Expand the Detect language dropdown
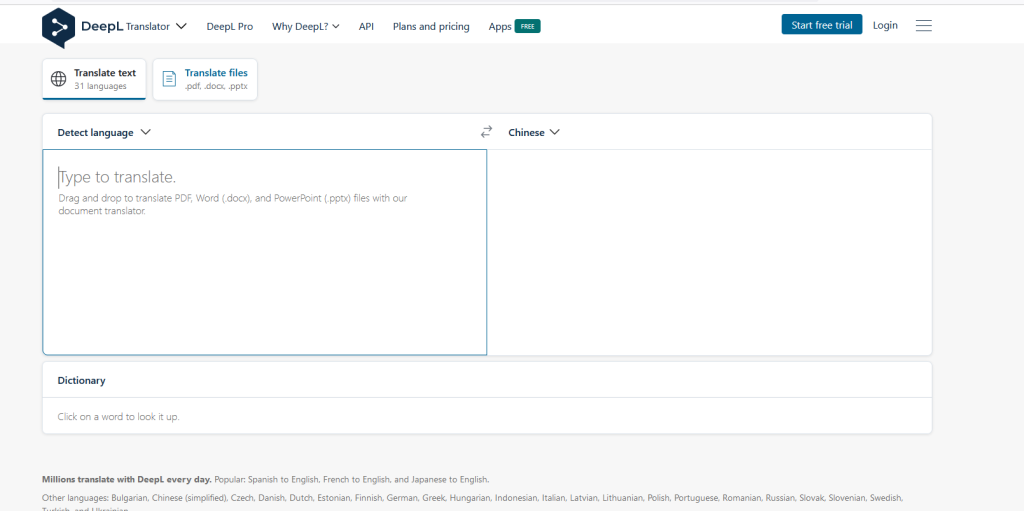 (x=104, y=132)
